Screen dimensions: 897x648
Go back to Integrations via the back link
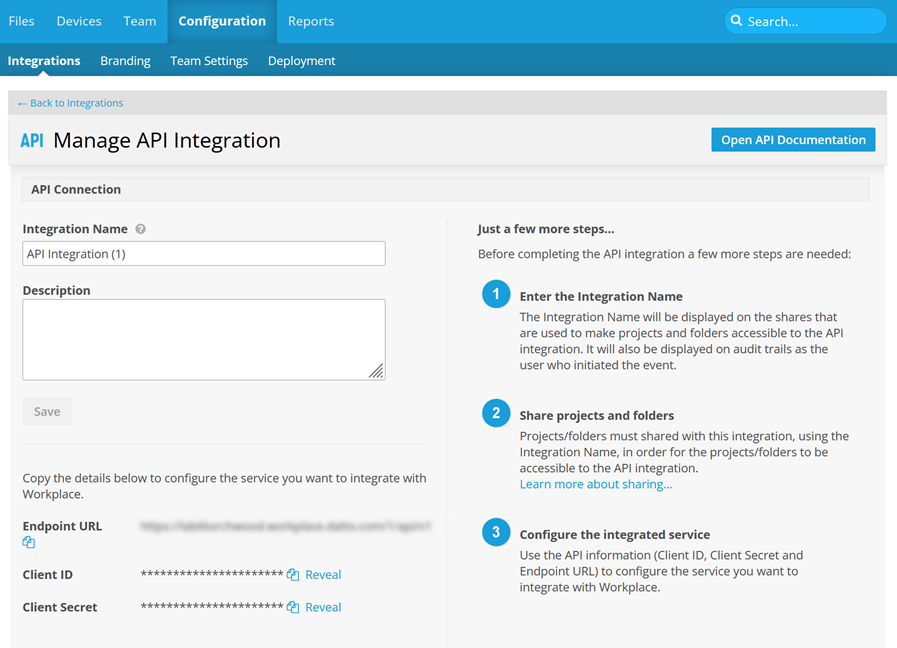click(71, 103)
